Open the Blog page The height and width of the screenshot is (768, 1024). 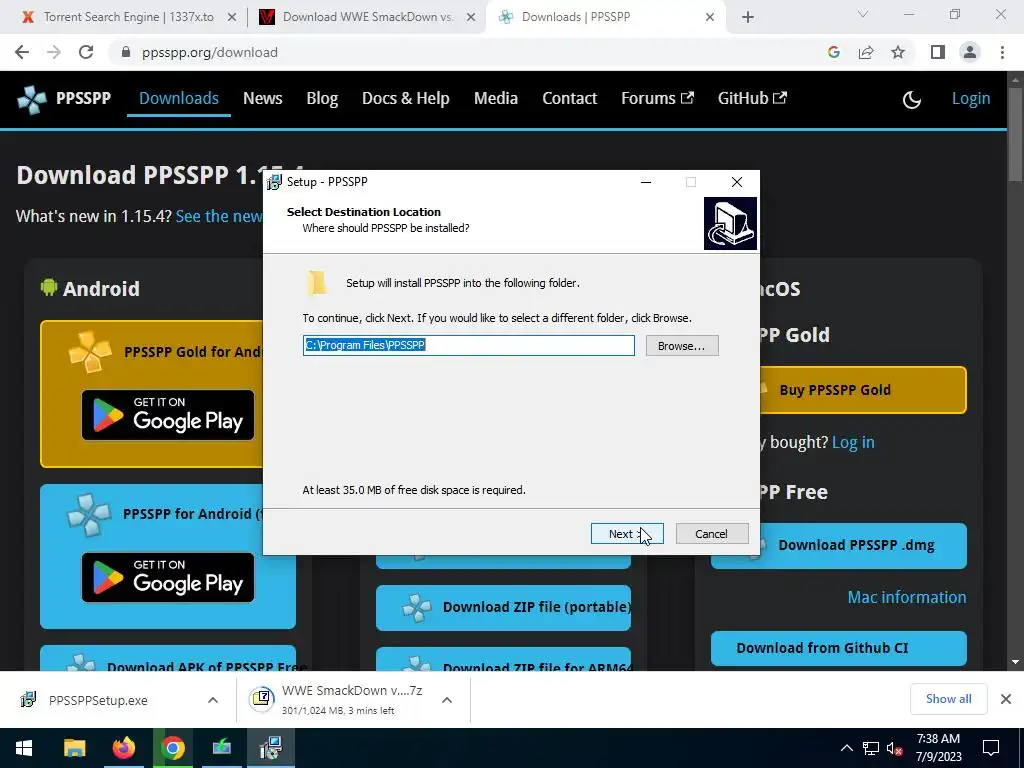(x=322, y=99)
